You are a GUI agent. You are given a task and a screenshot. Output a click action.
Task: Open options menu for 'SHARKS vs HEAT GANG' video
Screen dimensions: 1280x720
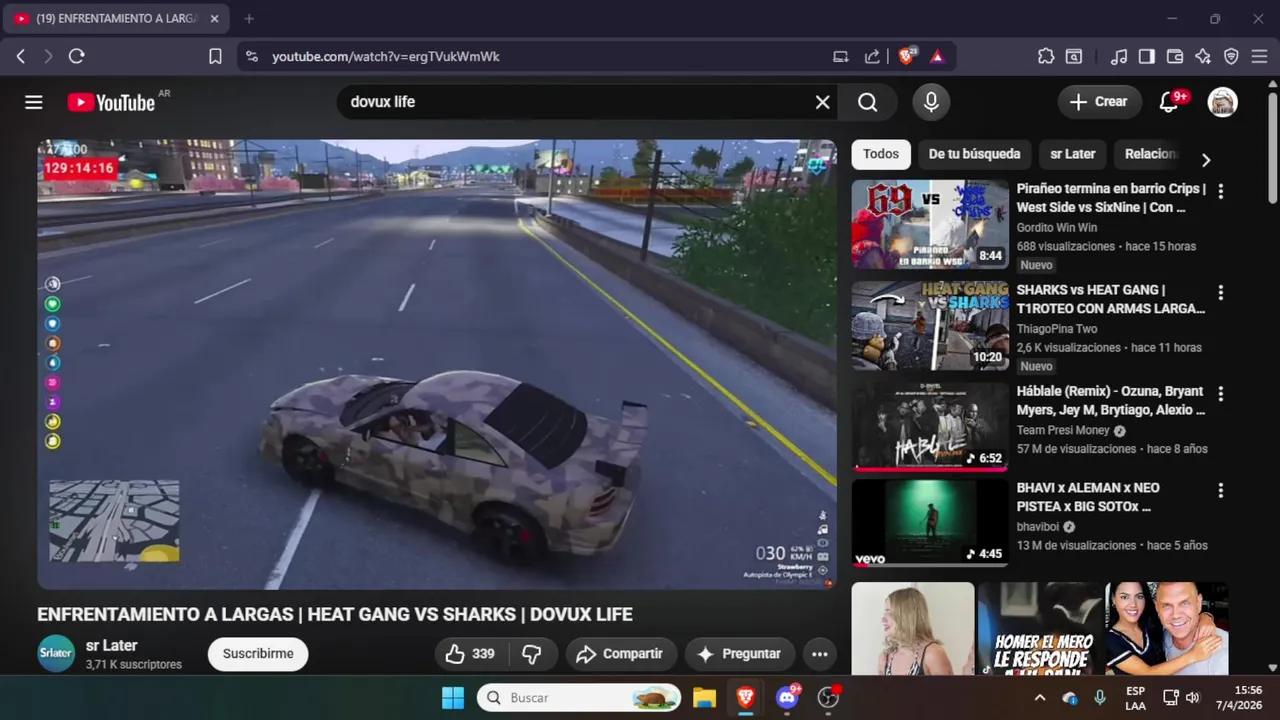coord(1220,292)
